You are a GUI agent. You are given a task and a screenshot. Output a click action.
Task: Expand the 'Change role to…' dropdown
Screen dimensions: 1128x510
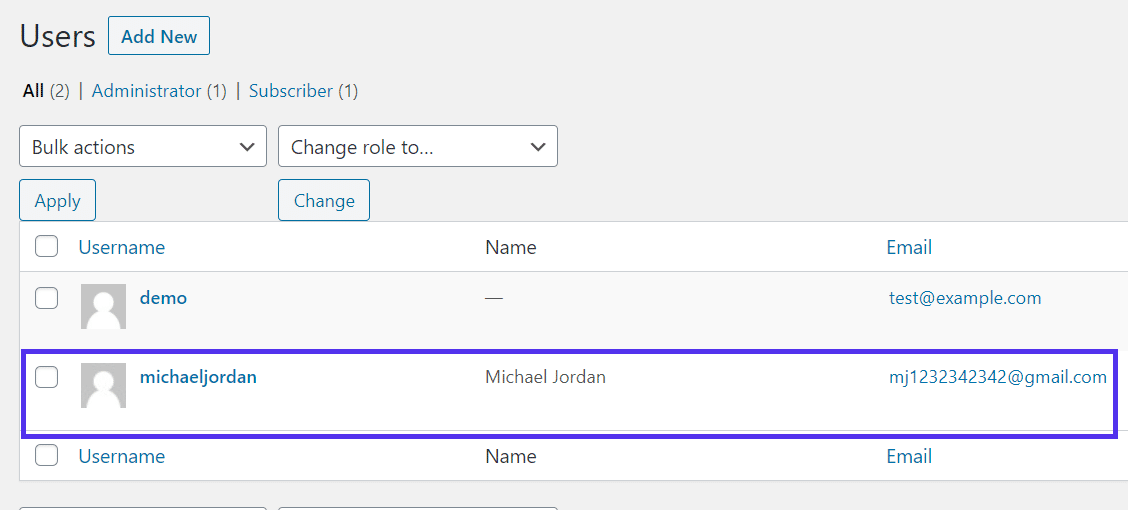(417, 146)
